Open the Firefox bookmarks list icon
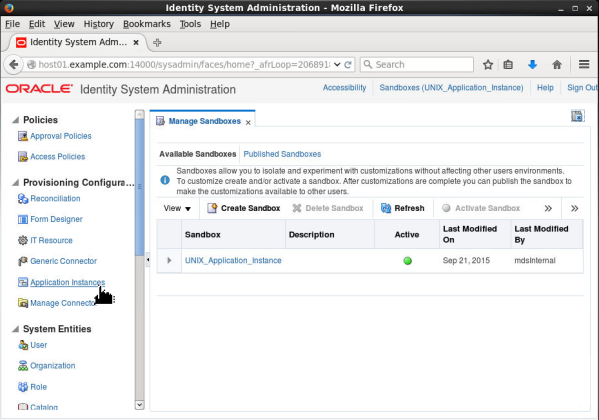 (x=508, y=65)
